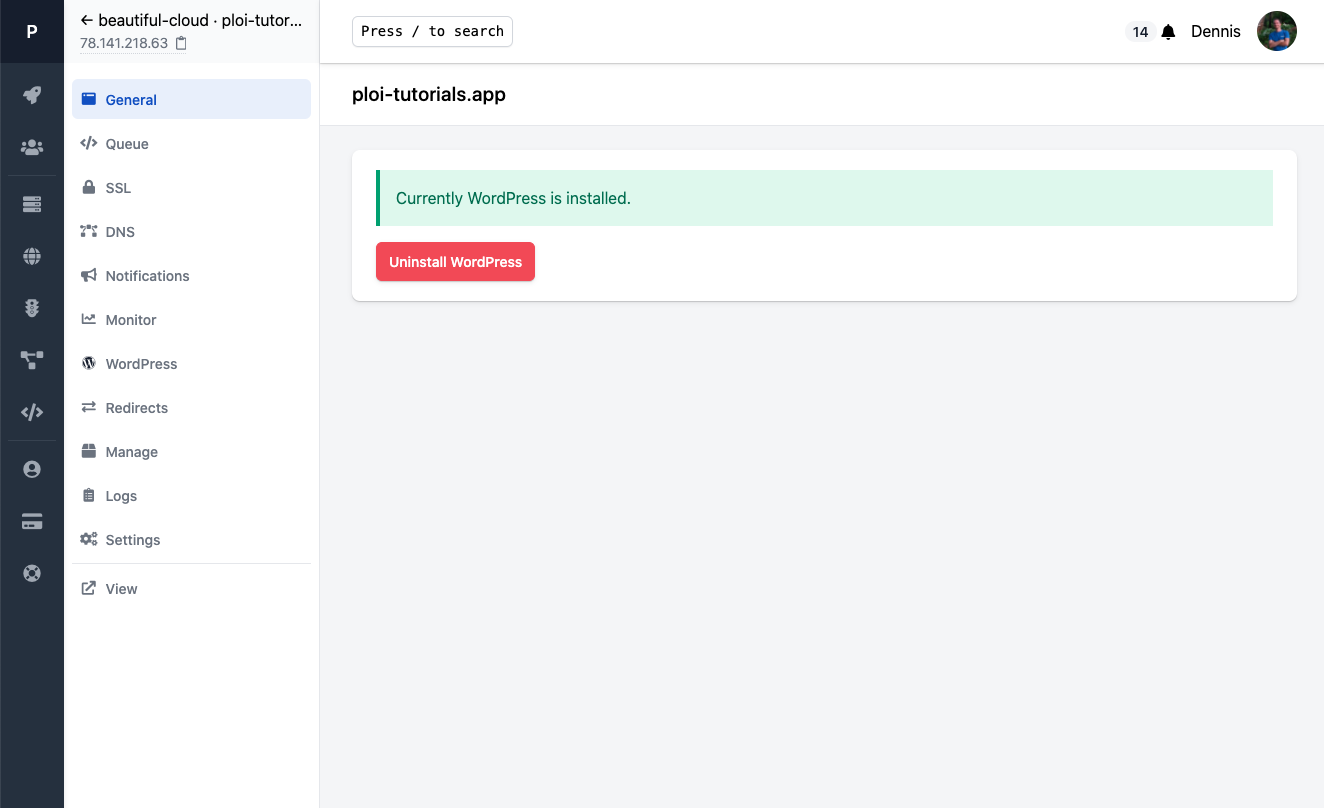Image resolution: width=1324 pixels, height=808 pixels.
Task: Open the code brackets icon in rail
Action: coord(32,412)
